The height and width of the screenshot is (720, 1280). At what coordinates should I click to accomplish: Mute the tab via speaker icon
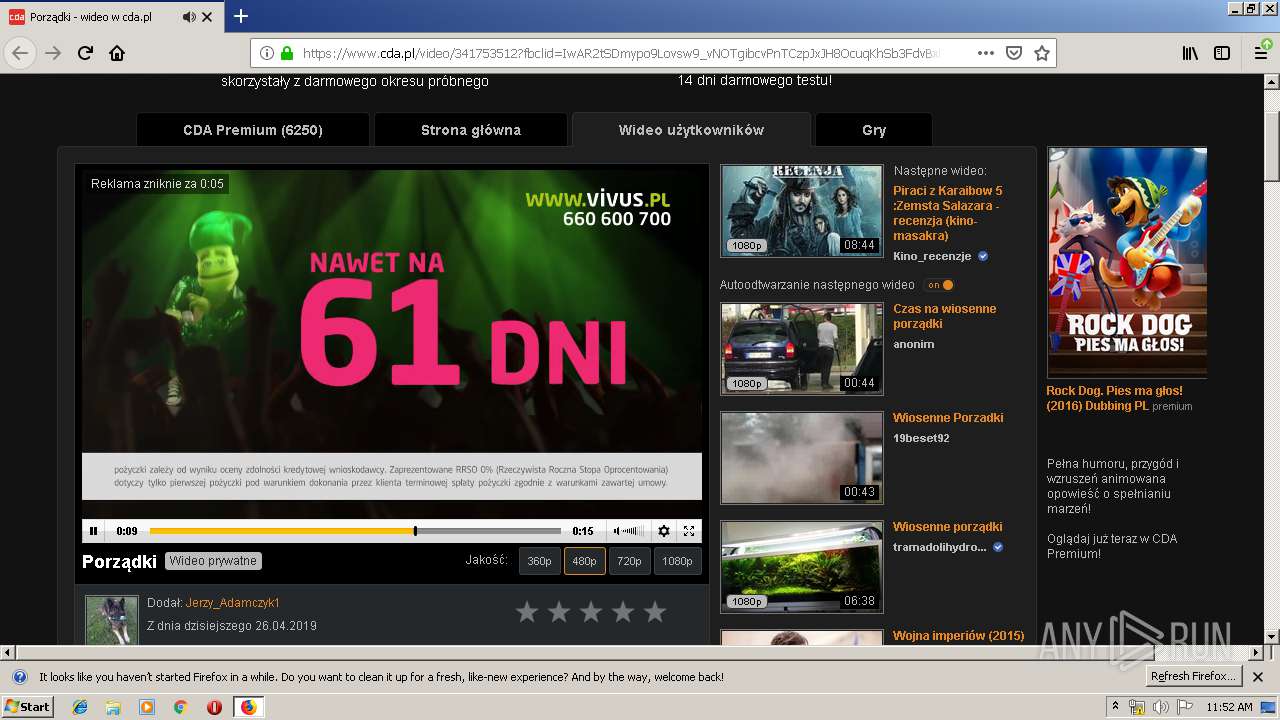(x=190, y=17)
